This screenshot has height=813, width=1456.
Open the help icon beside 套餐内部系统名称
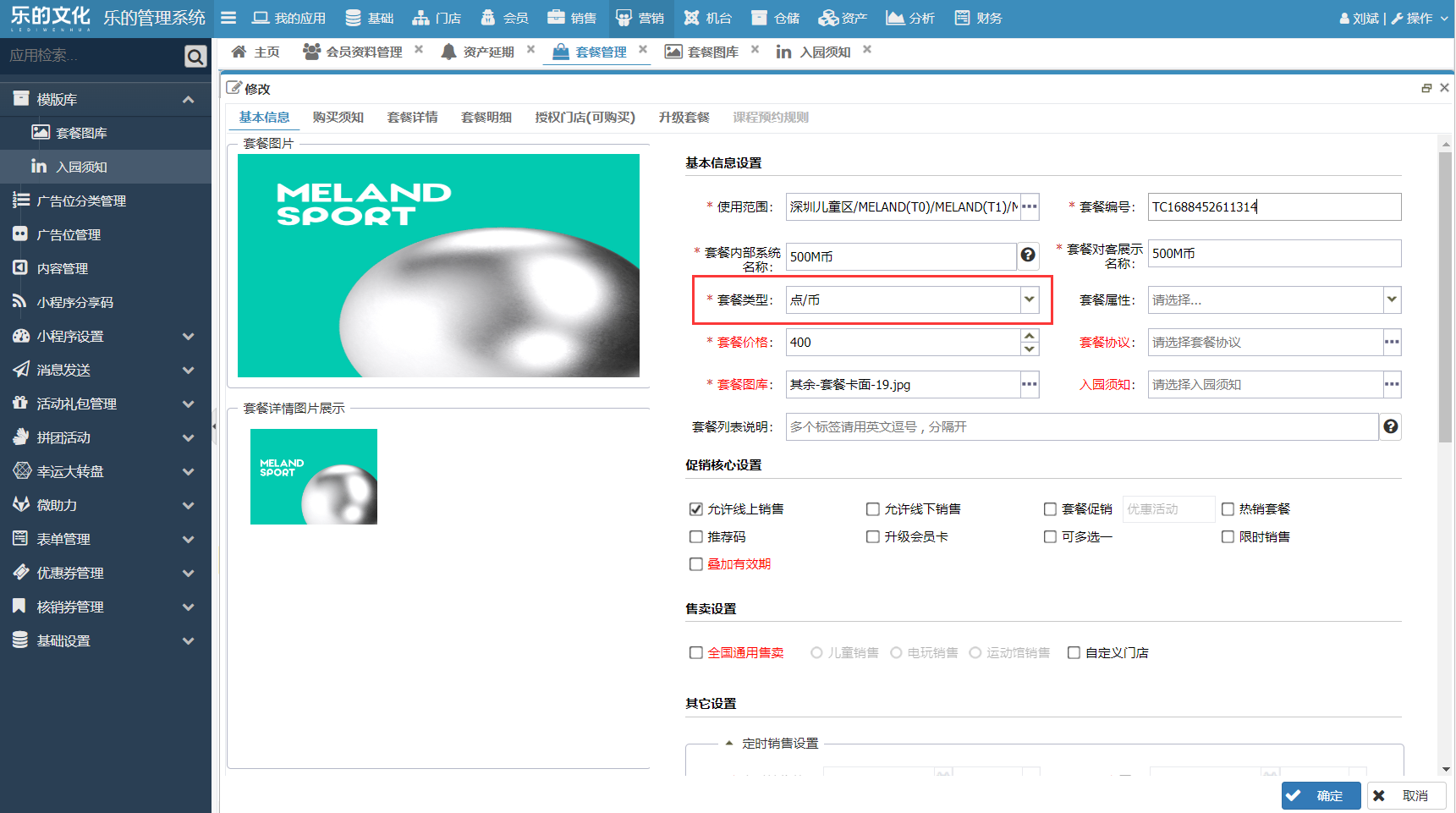click(1028, 255)
